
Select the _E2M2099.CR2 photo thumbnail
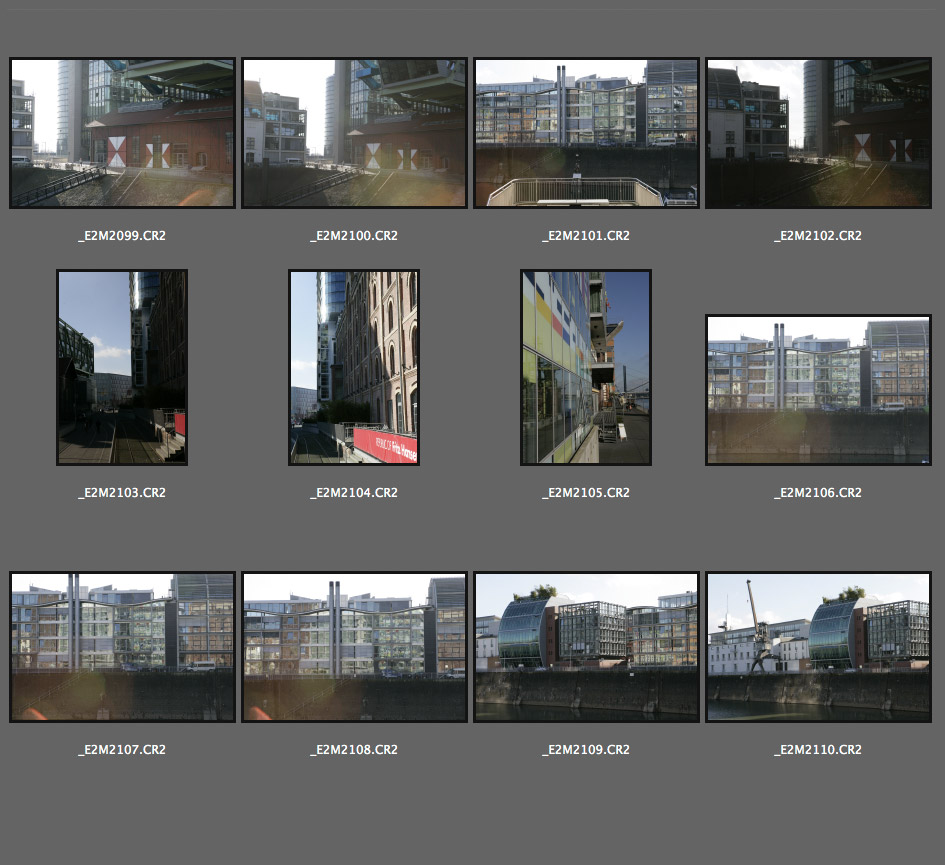pyautogui.click(x=122, y=133)
